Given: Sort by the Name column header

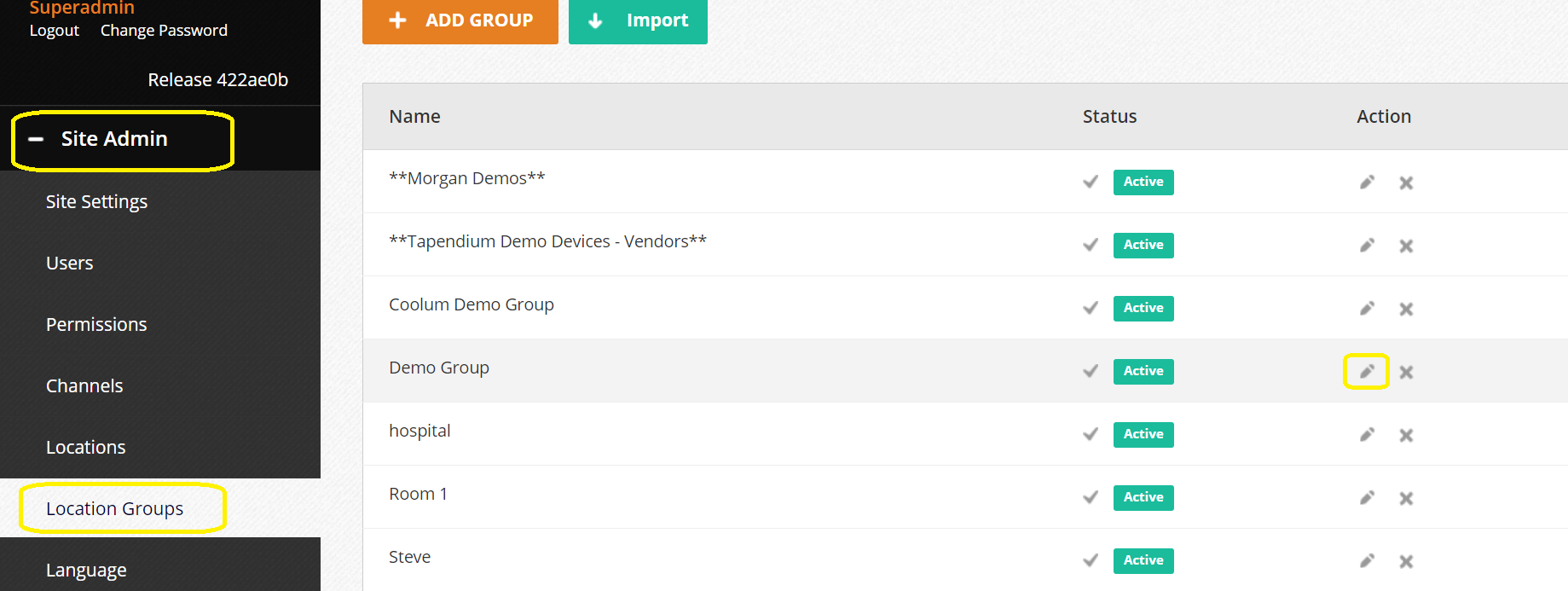Looking at the screenshot, I should [x=414, y=117].
